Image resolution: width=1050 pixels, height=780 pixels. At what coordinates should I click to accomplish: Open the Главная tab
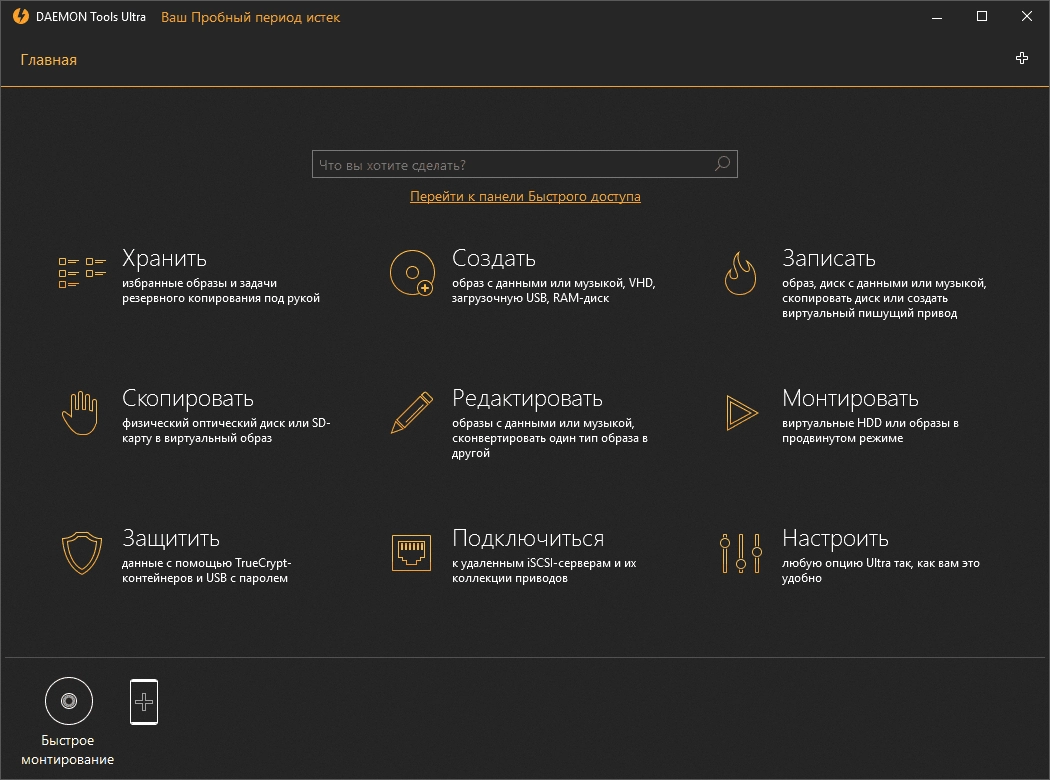tap(49, 60)
